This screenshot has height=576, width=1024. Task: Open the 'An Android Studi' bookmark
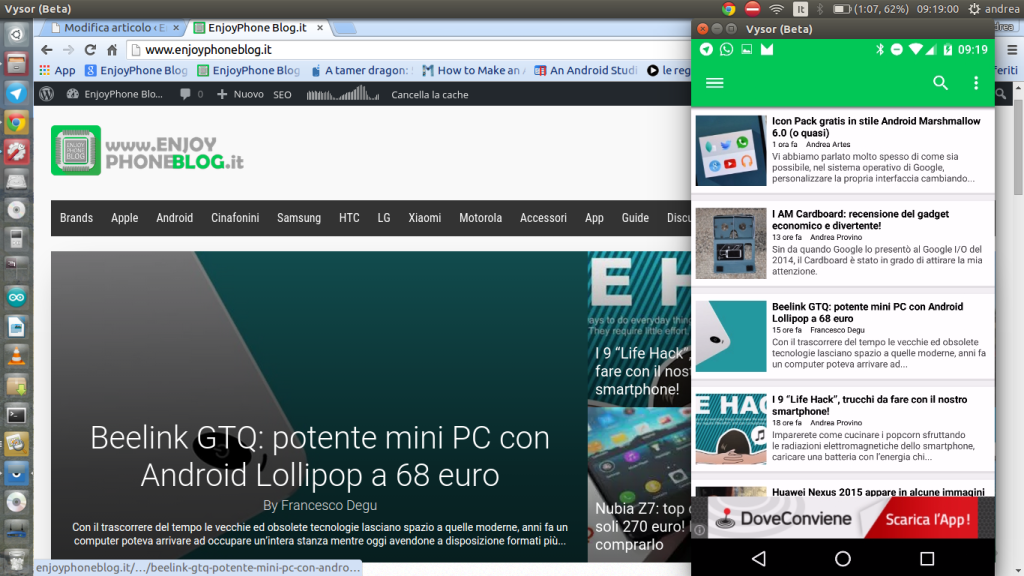(586, 71)
